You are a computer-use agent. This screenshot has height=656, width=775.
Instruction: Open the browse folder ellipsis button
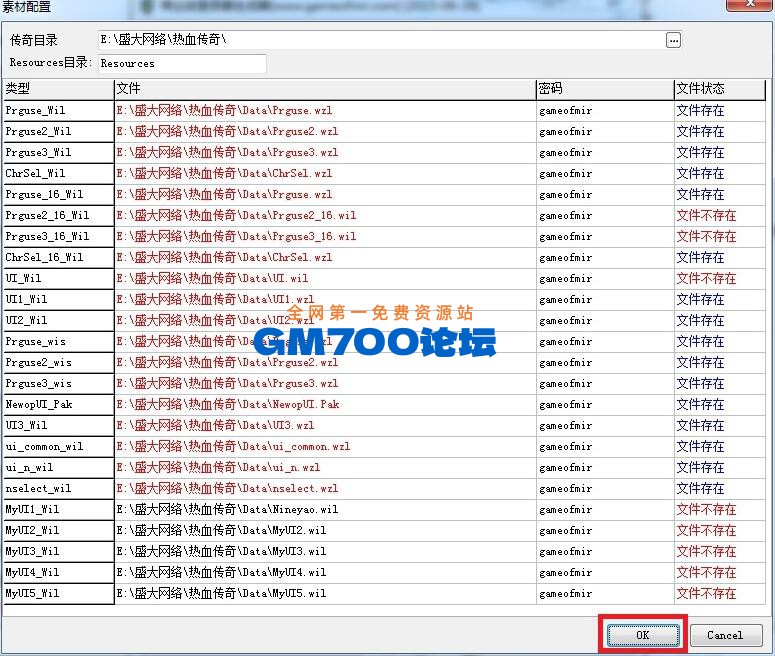coord(673,40)
